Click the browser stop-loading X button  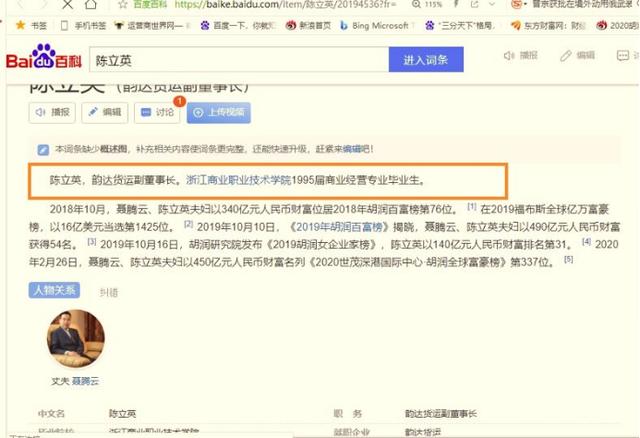coord(67,4)
